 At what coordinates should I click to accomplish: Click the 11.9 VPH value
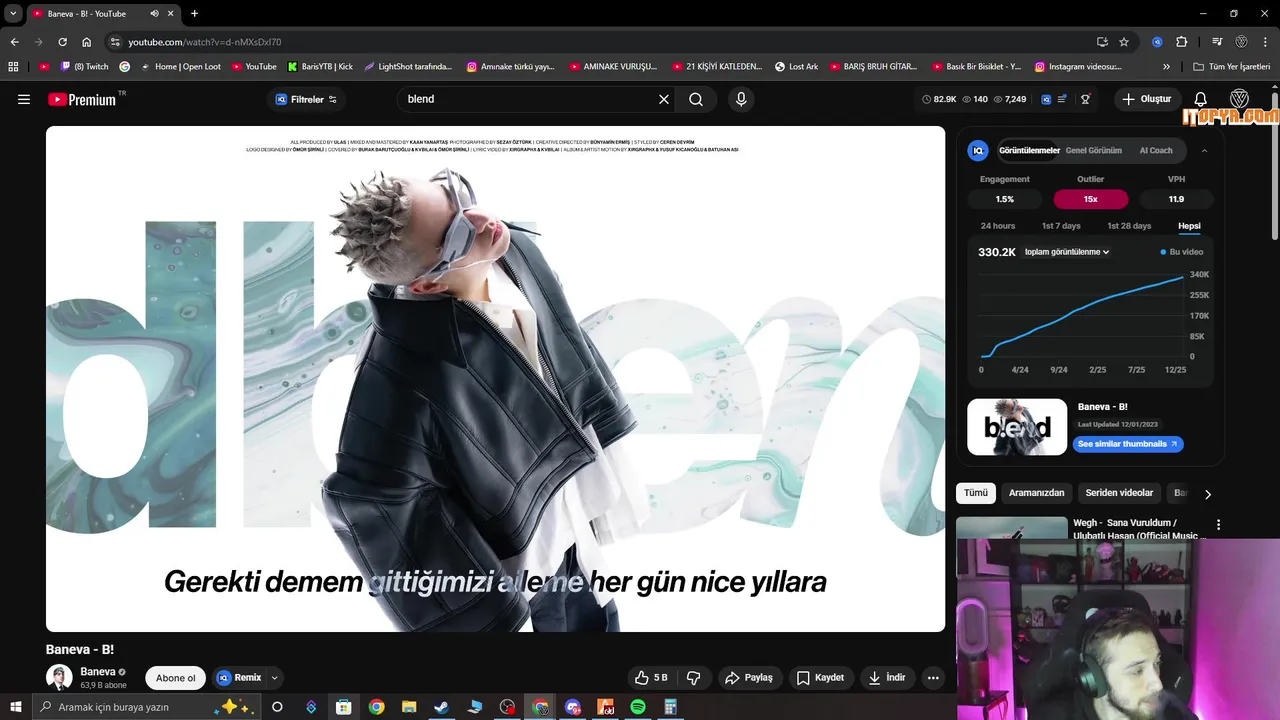[1176, 199]
